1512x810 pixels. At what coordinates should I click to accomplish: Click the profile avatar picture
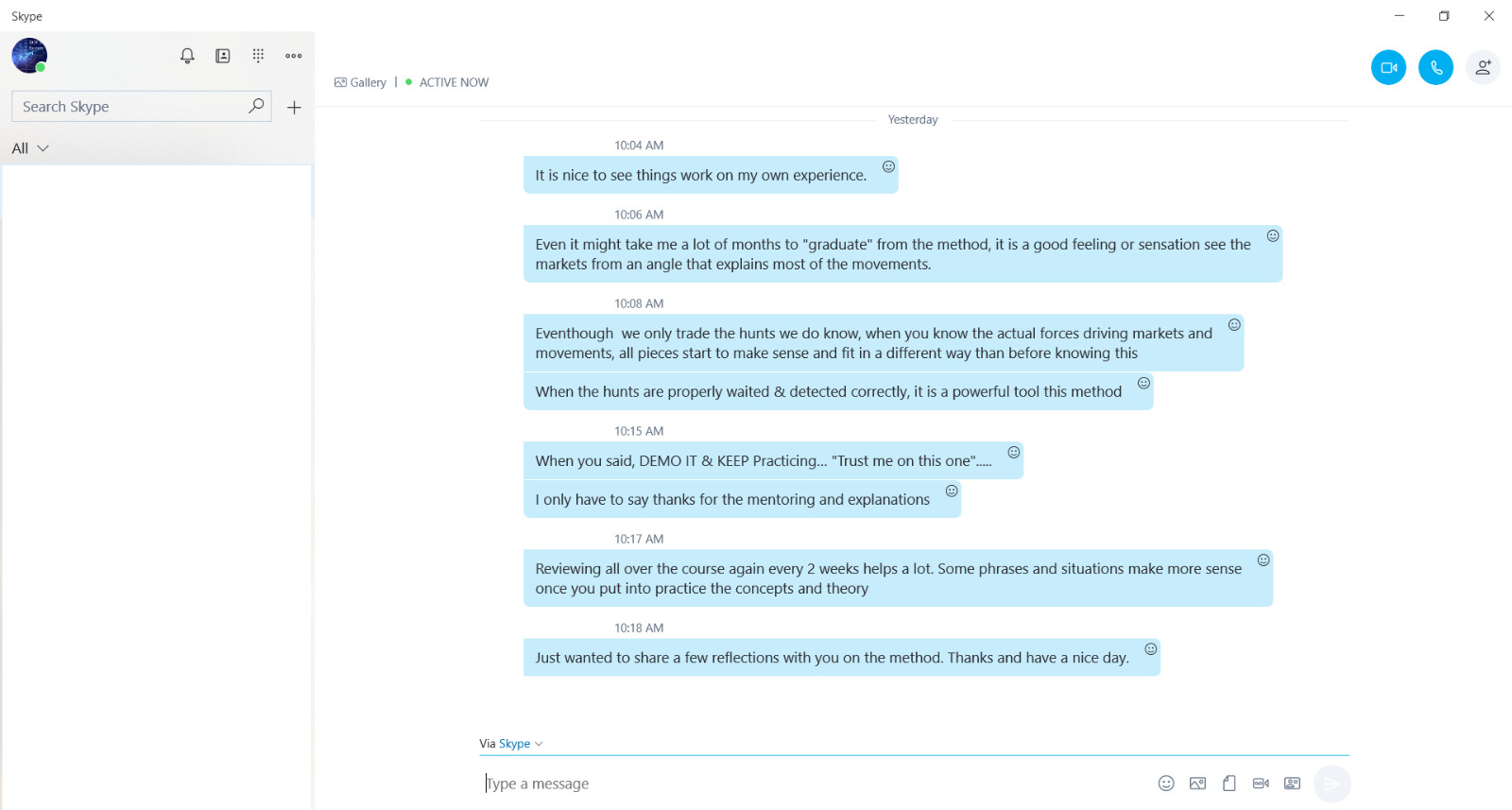[x=29, y=56]
